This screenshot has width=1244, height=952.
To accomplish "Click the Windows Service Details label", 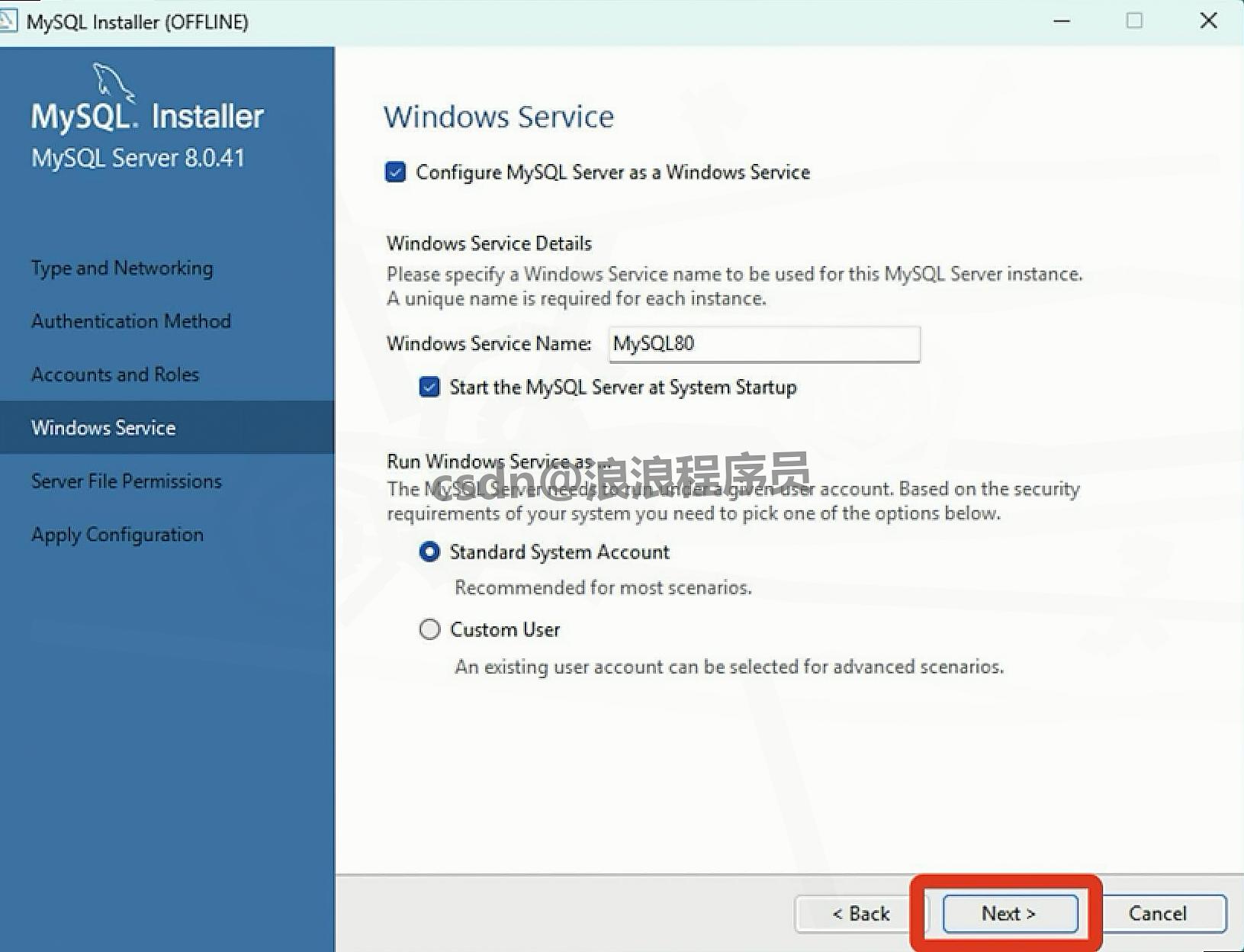I will tap(489, 243).
